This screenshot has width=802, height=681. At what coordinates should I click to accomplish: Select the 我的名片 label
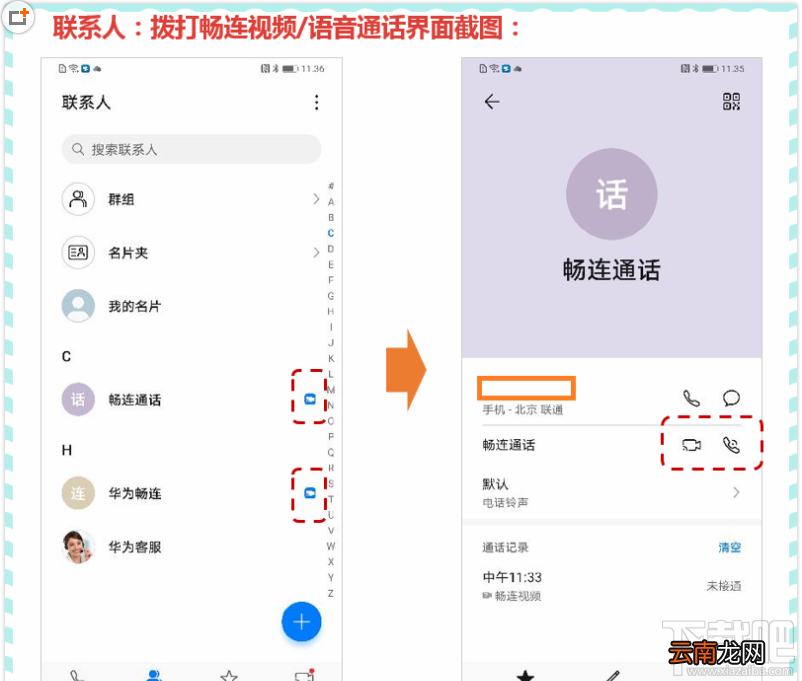[x=135, y=306]
